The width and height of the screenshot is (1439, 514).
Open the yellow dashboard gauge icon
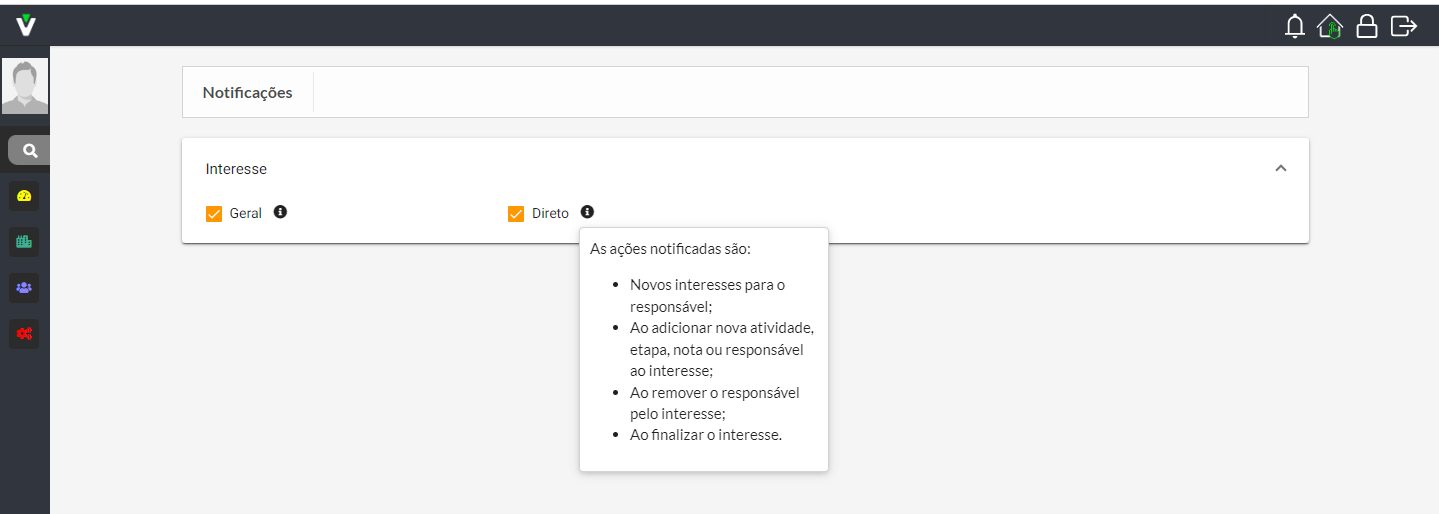24,196
